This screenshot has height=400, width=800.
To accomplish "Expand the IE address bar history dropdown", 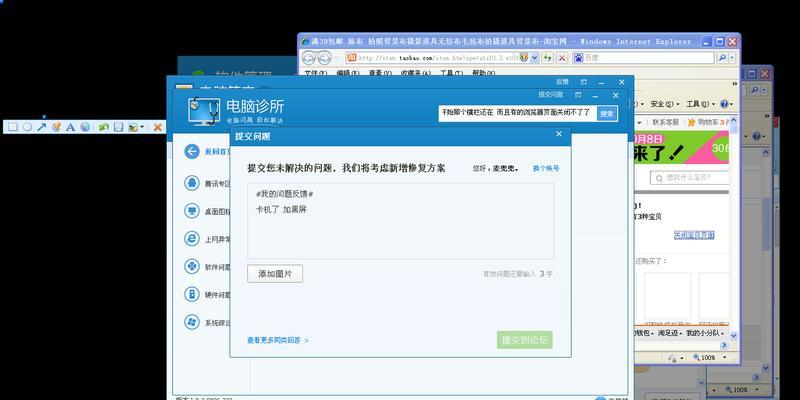I will [x=534, y=58].
